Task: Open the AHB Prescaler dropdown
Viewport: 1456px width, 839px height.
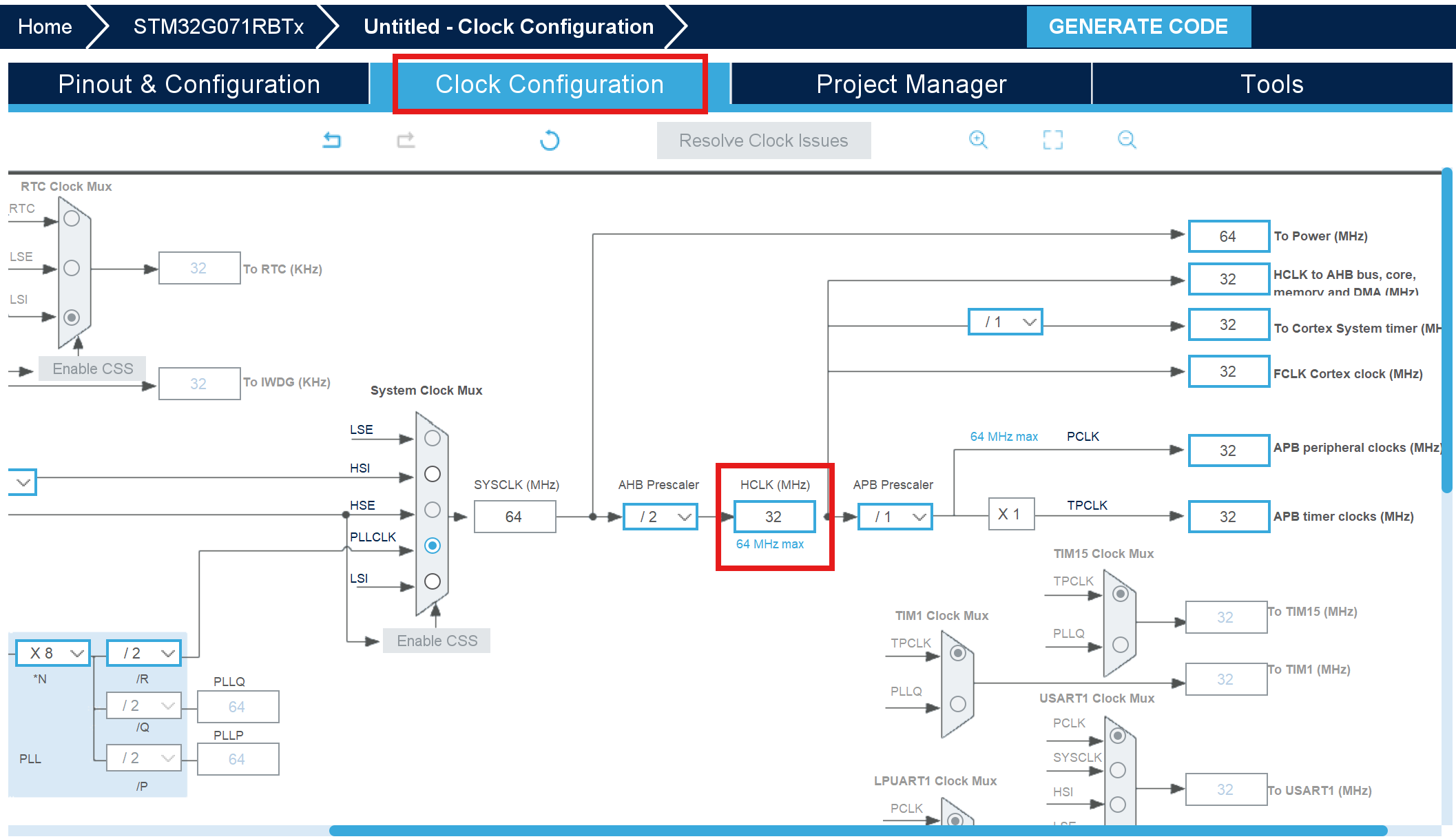Action: coord(661,517)
